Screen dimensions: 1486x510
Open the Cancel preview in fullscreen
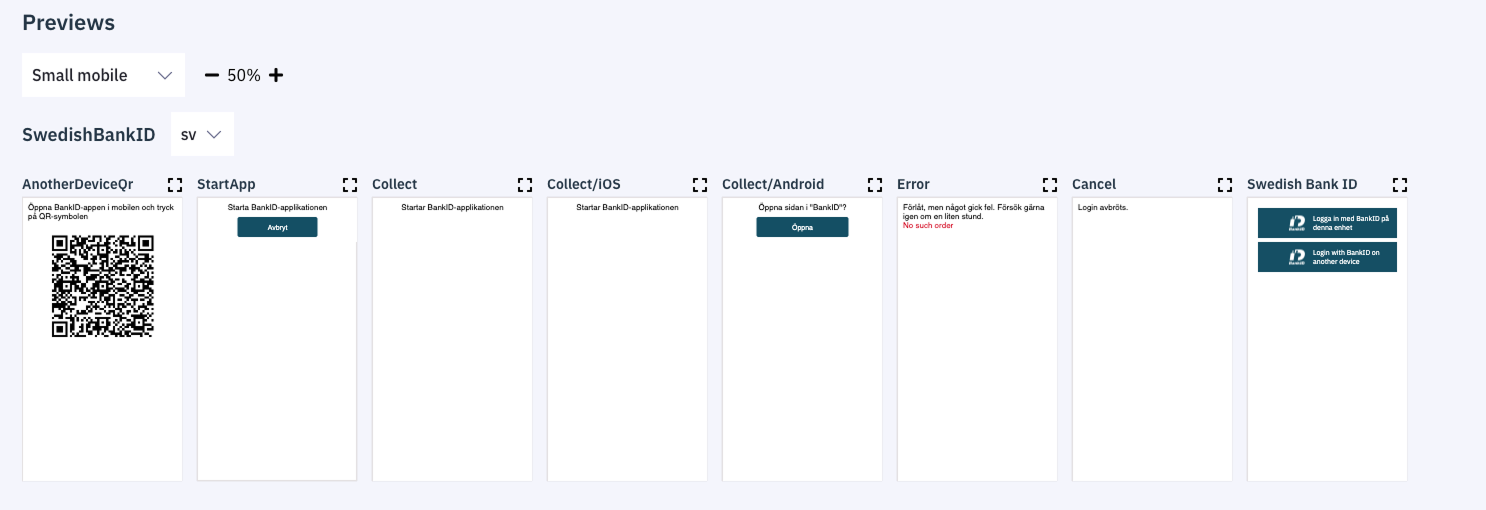1225,185
